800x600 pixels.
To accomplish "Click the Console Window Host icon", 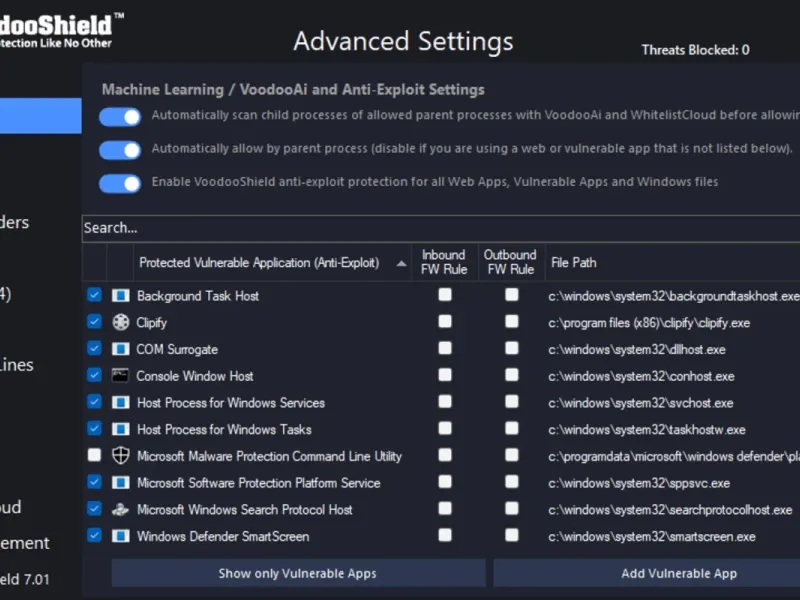I will 121,376.
